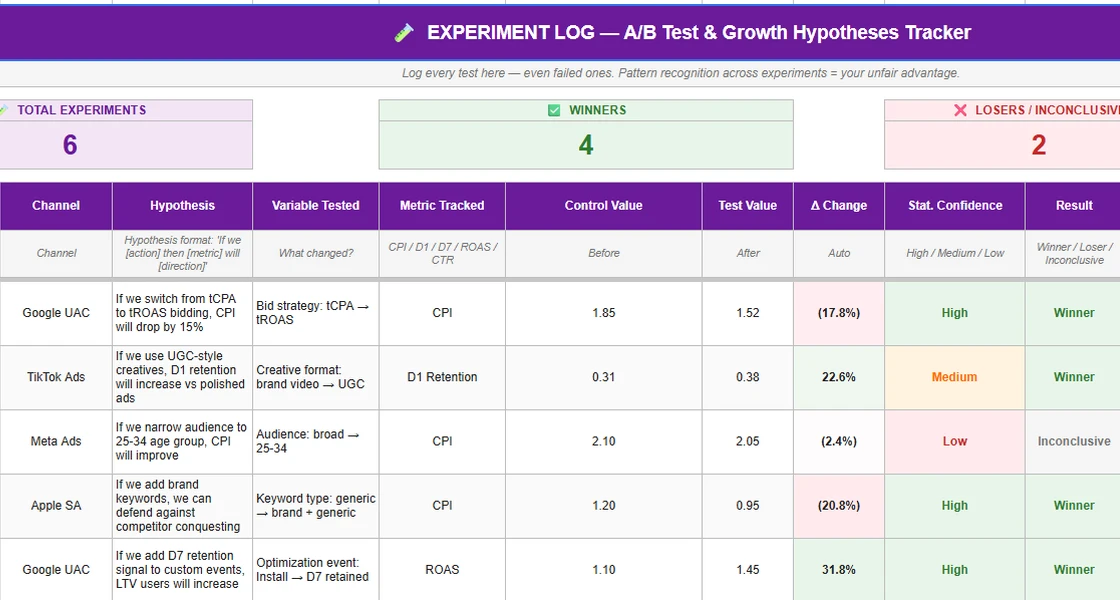Click the Test Value column header
The image size is (1120, 600).
pos(747,206)
